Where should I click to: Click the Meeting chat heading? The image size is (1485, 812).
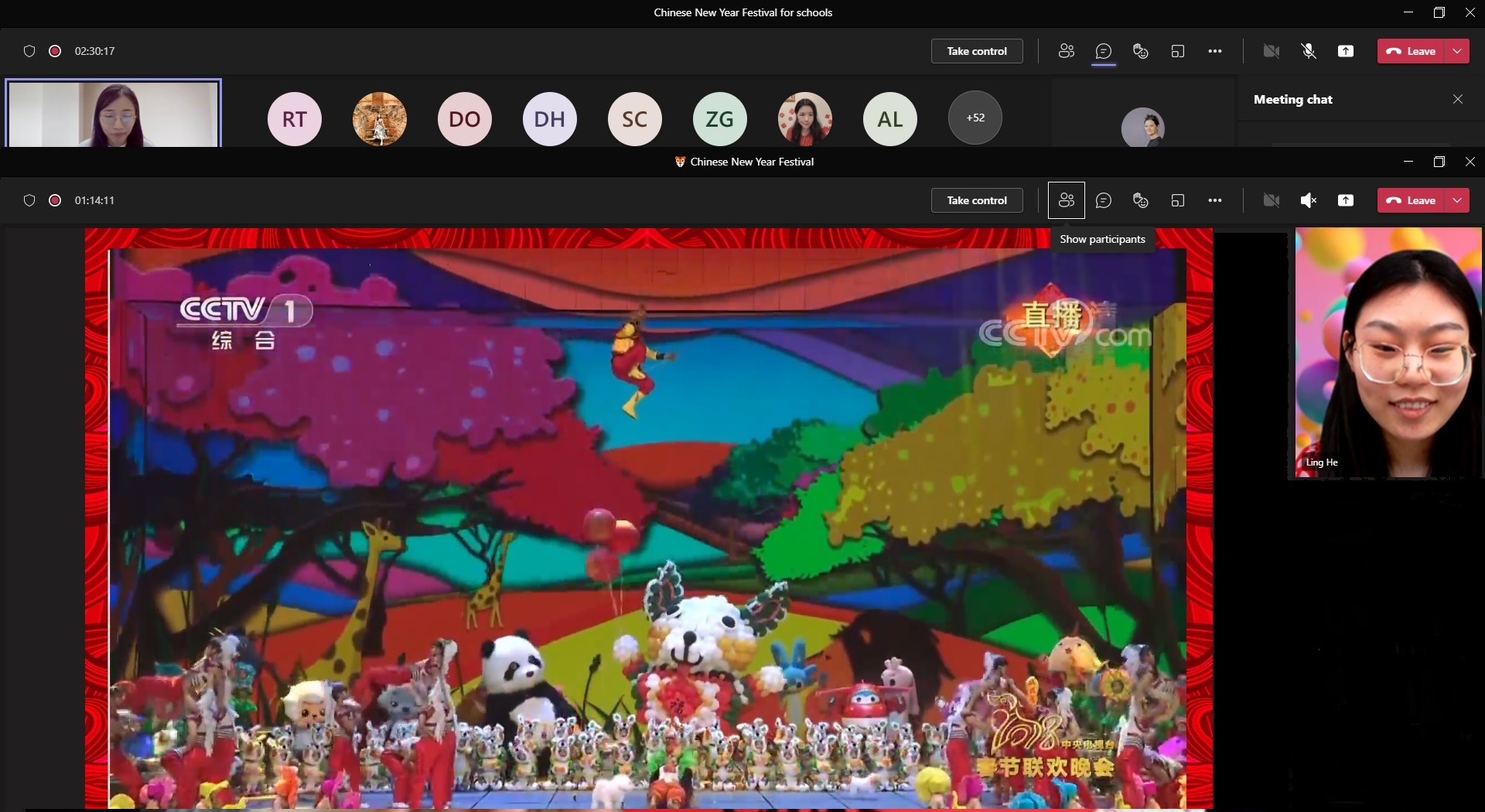[1292, 99]
